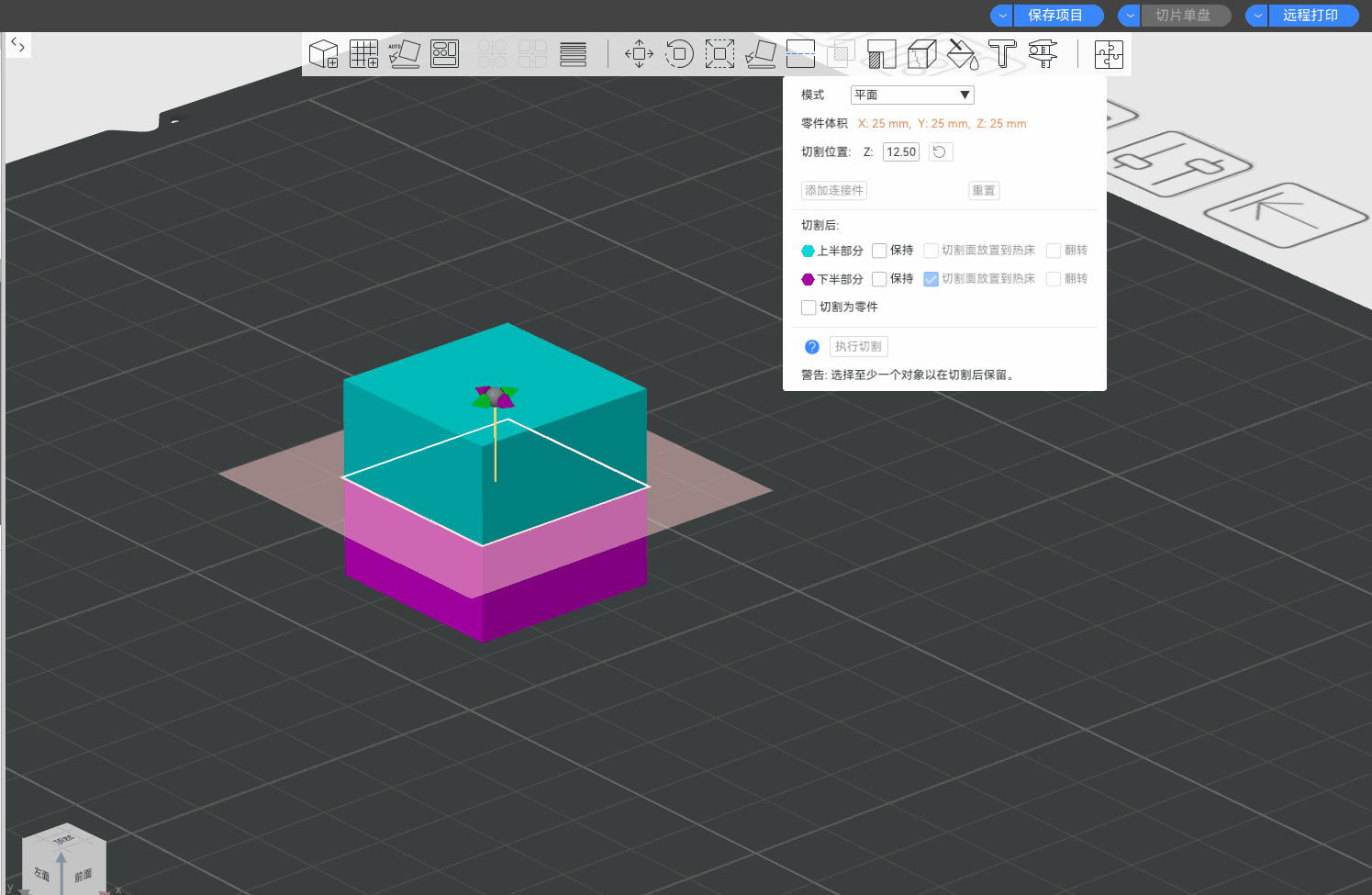Click the Split to objects icon
Viewport: 1372px width, 895px height.
[492, 54]
